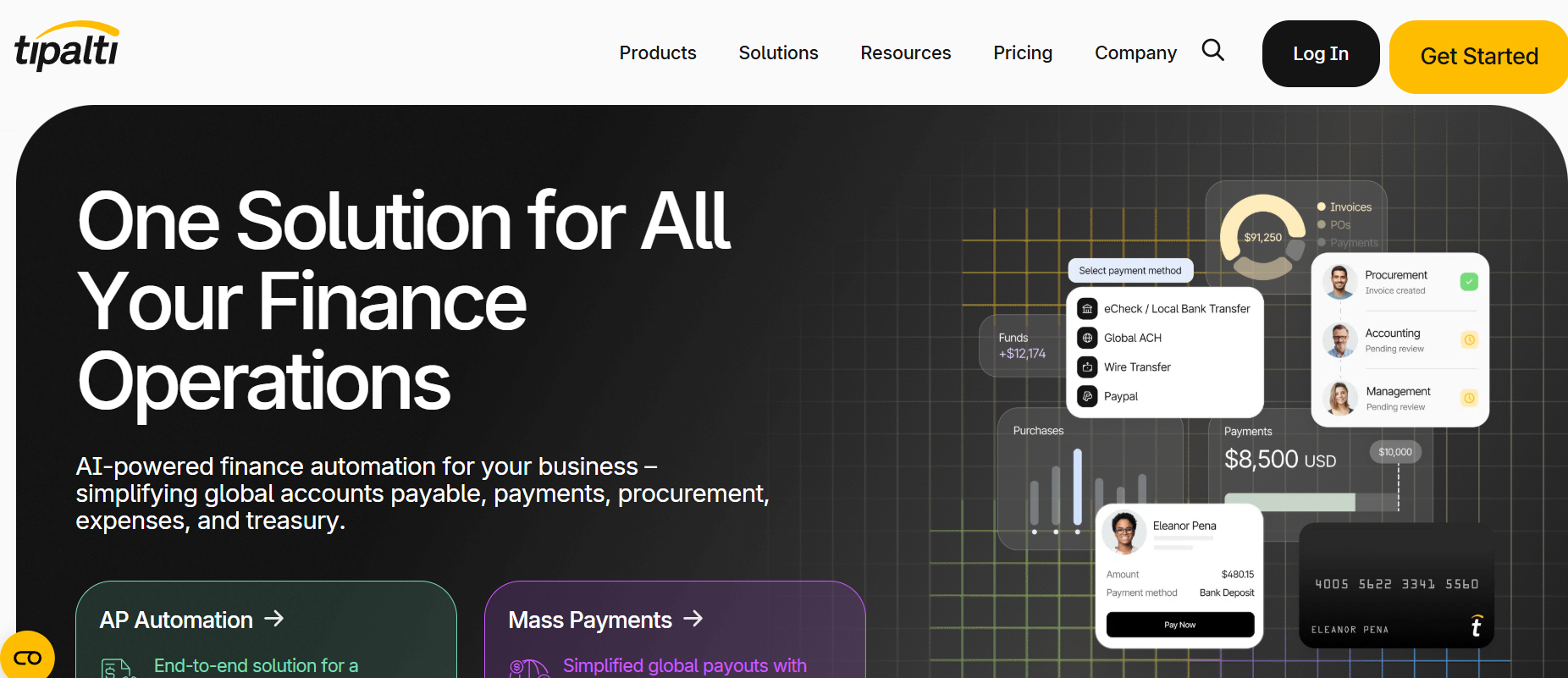Click the Payments legend dot

tap(1321, 242)
